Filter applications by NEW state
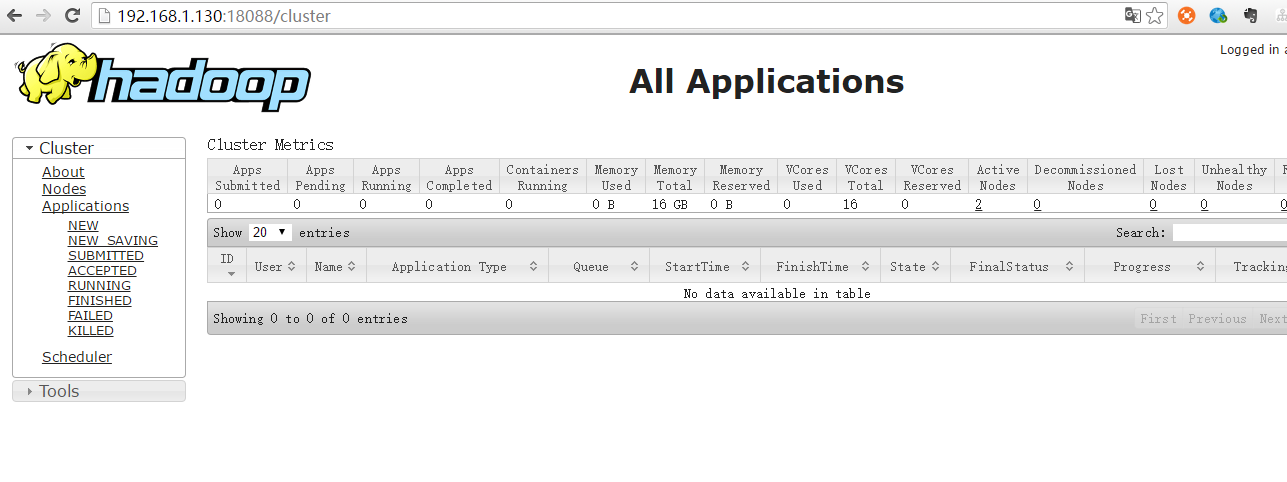 pyautogui.click(x=83, y=226)
